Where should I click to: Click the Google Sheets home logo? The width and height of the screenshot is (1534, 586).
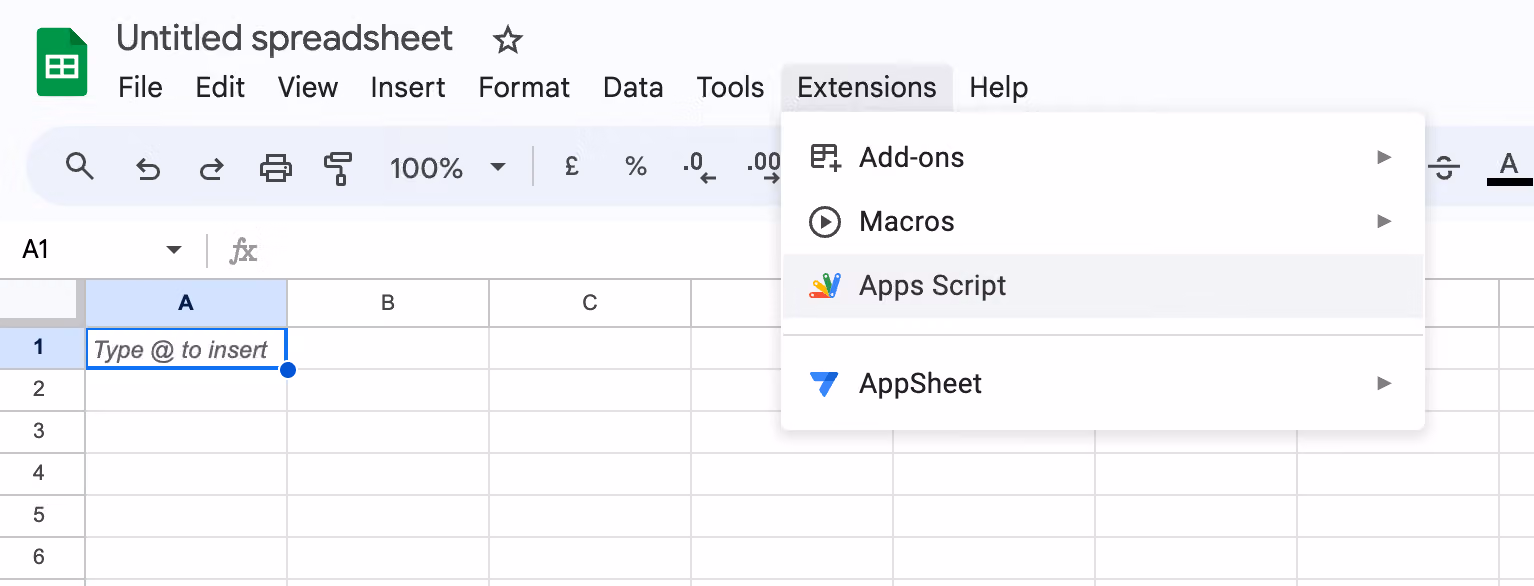click(x=62, y=62)
